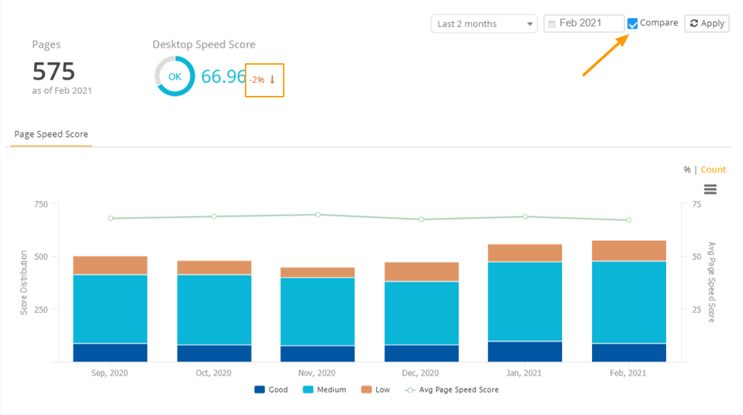
Task: Click the Sep, 2020 avg score line point
Action: point(110,218)
